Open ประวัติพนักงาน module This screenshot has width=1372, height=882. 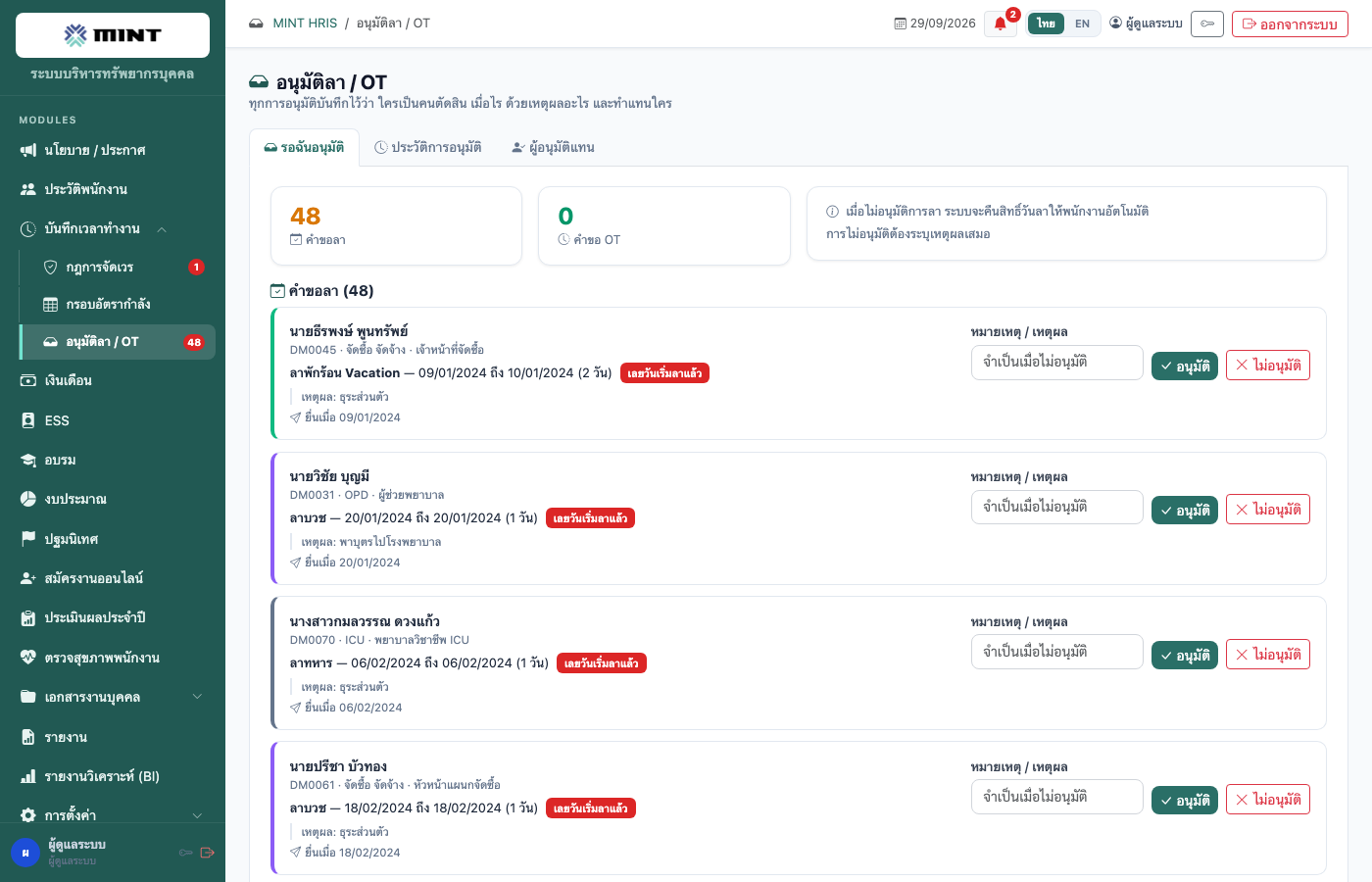113,189
